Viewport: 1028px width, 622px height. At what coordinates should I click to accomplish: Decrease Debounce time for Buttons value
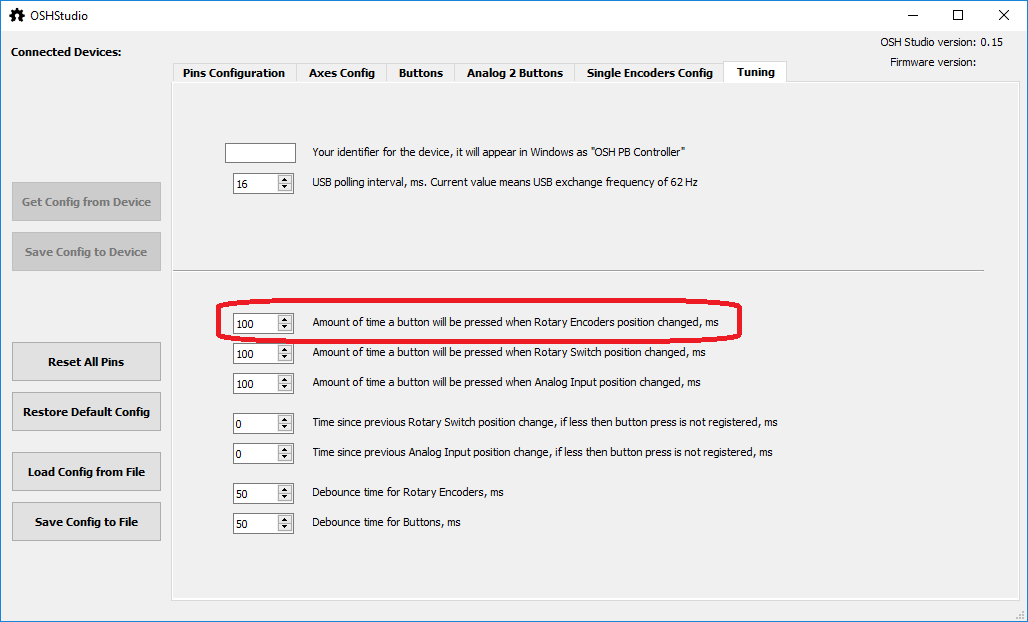(285, 528)
